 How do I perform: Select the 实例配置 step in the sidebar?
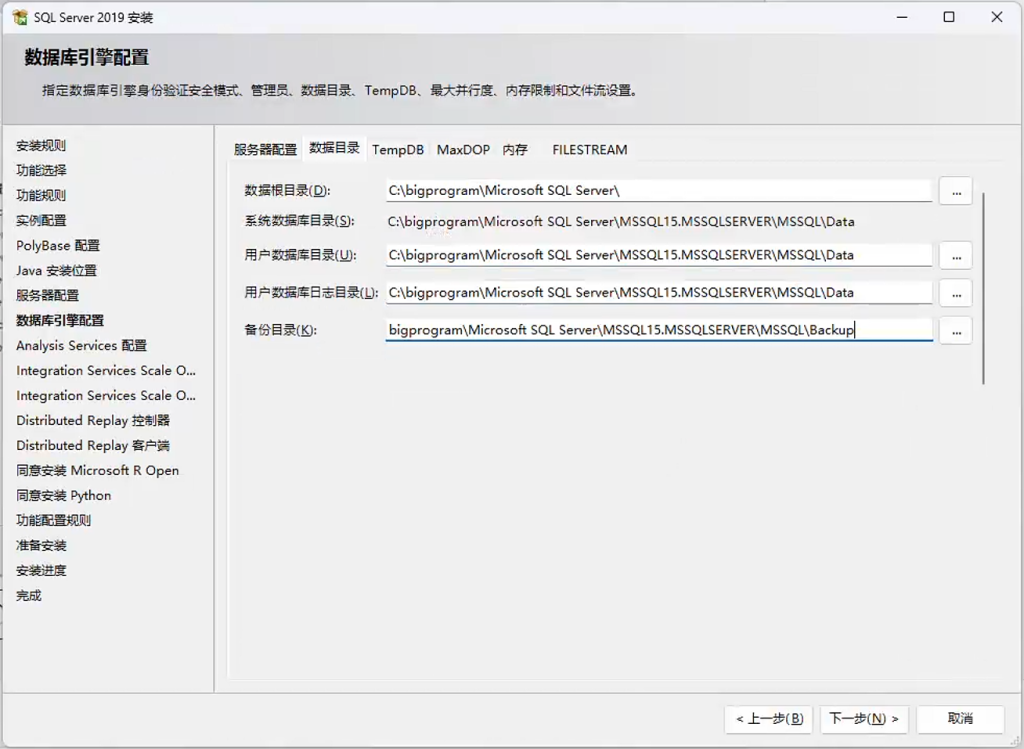click(x=40, y=221)
